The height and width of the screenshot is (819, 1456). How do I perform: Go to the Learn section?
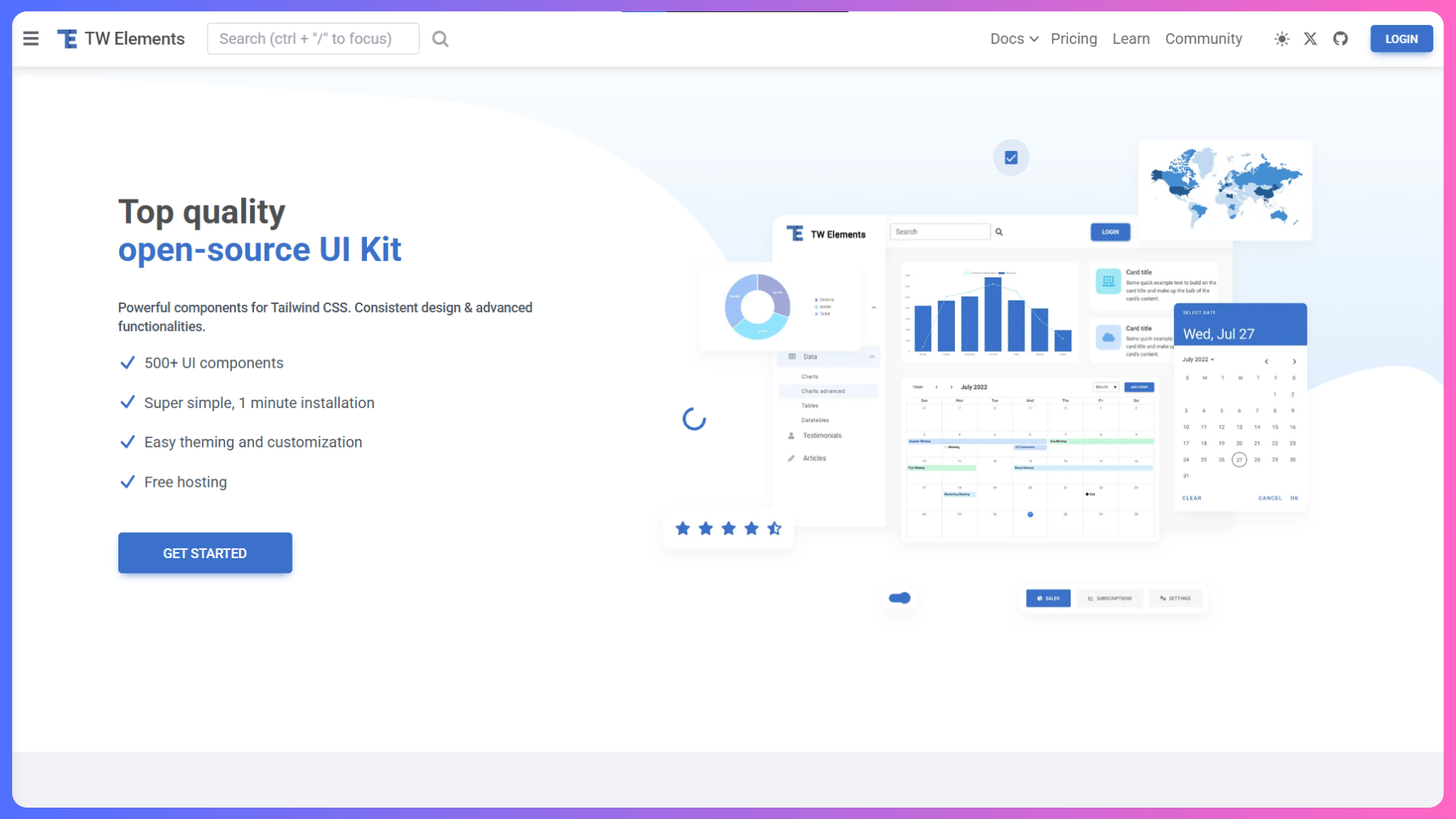pyautogui.click(x=1131, y=39)
